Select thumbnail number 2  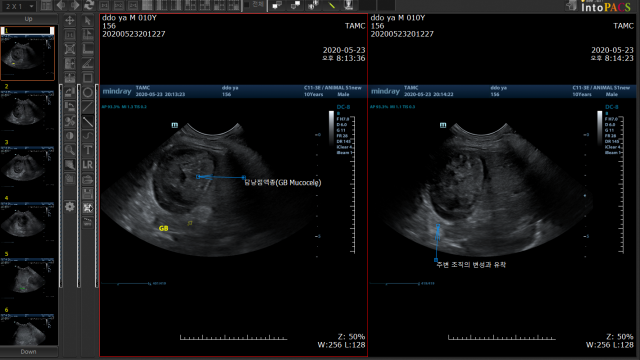(28, 109)
